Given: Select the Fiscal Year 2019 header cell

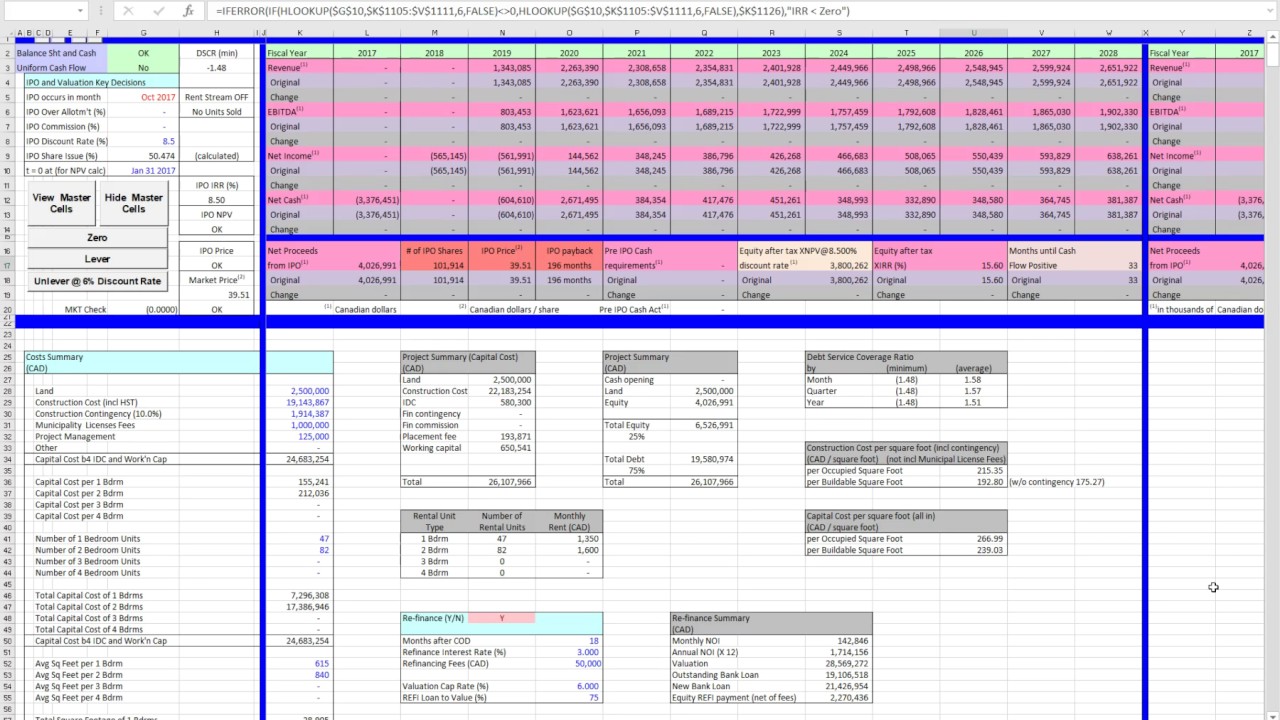Looking at the screenshot, I should [502, 53].
